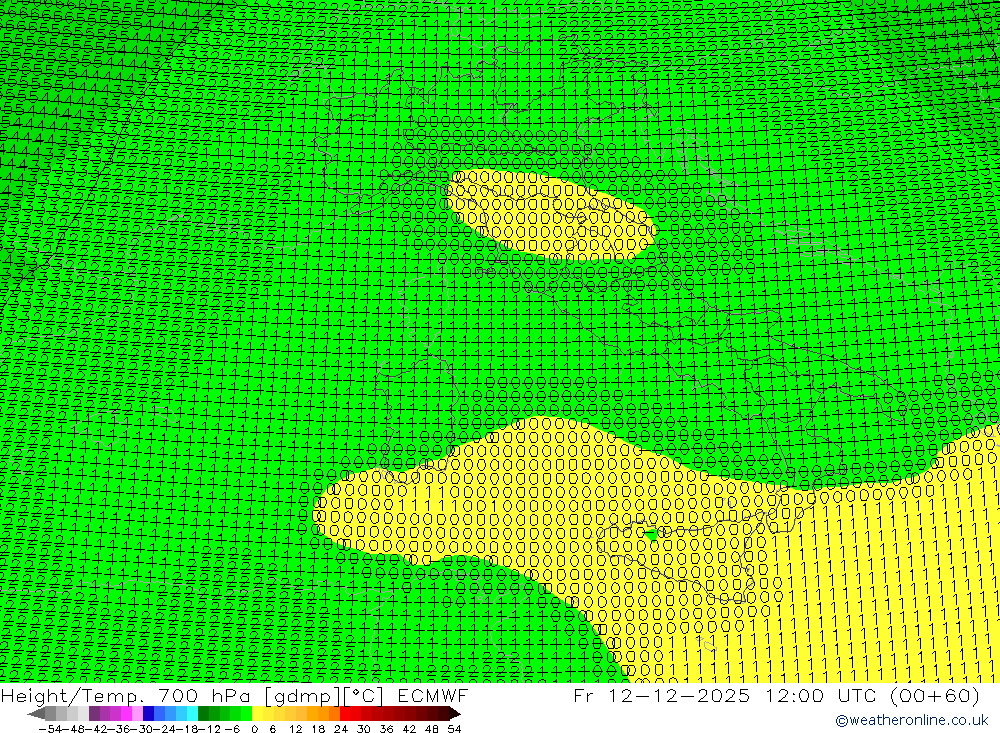Click the '54' maximum legend scale value
1000x733 pixels.
click(454, 729)
